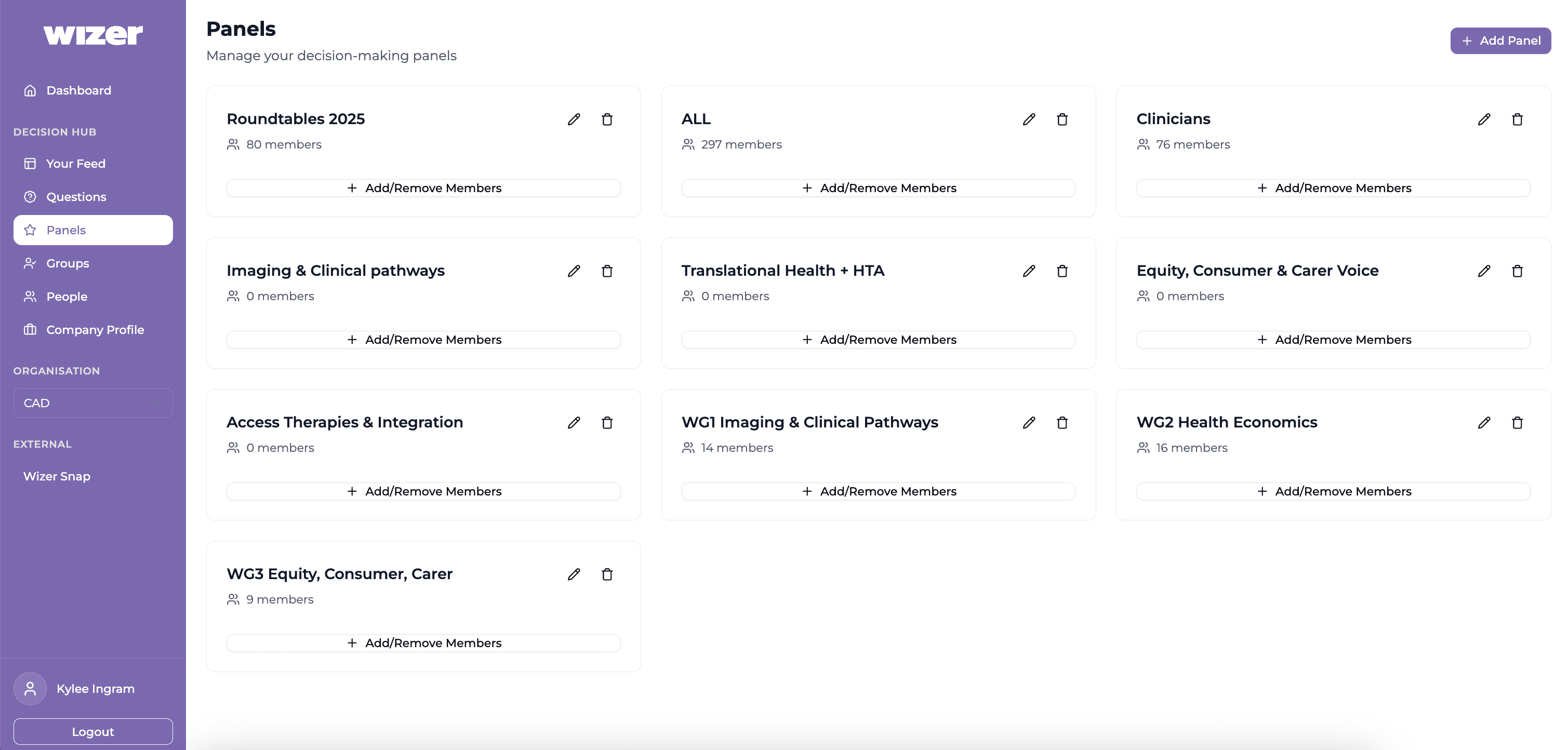The image size is (1568, 750).
Task: Edit the Roundtables 2025 panel name
Action: [x=573, y=120]
